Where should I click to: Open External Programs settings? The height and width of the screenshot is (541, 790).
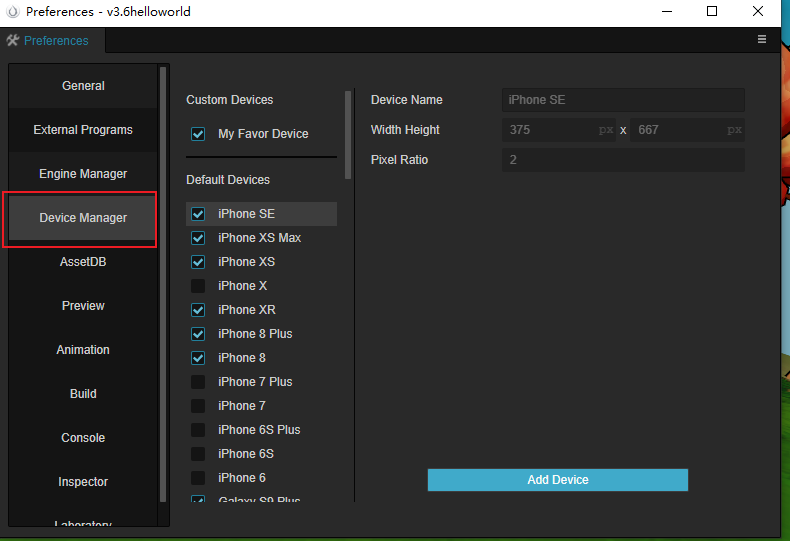pyautogui.click(x=83, y=130)
